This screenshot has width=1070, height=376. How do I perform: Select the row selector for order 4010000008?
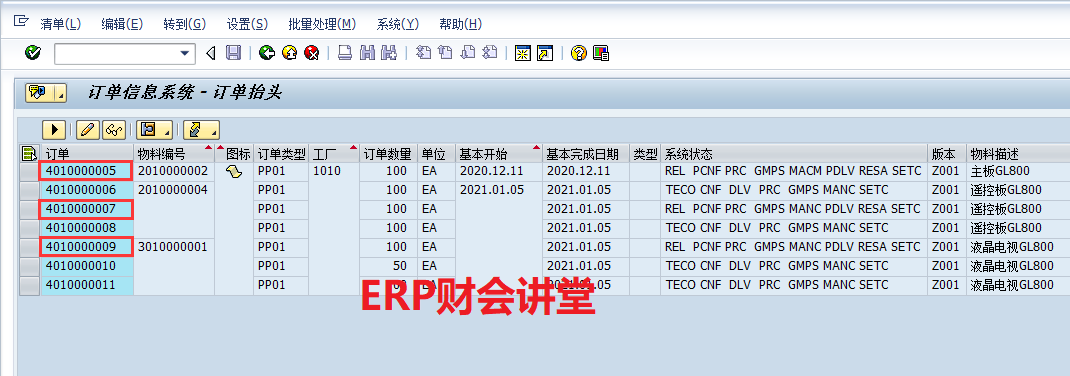pos(29,227)
